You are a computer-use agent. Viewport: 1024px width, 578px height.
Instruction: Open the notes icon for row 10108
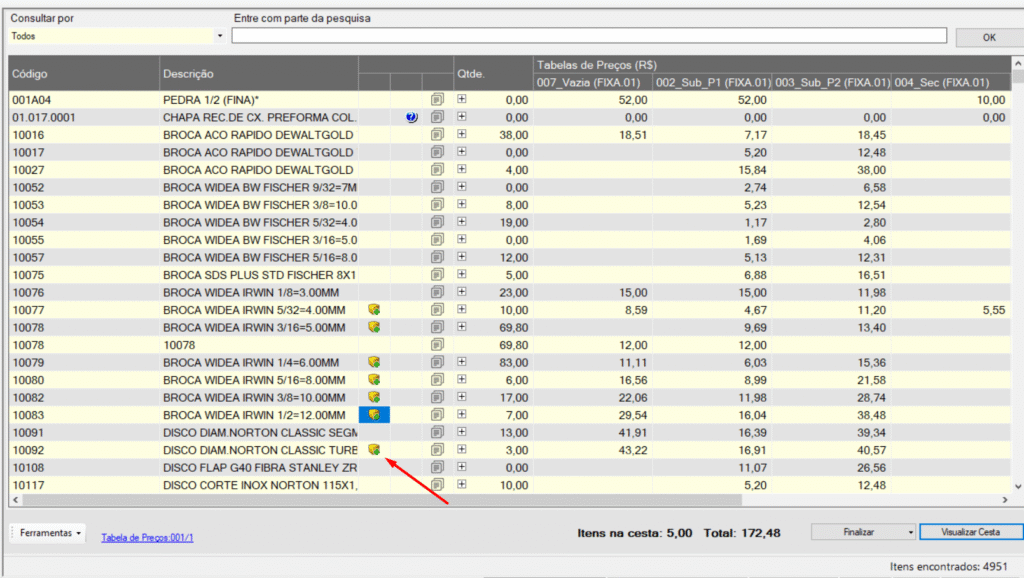[437, 467]
